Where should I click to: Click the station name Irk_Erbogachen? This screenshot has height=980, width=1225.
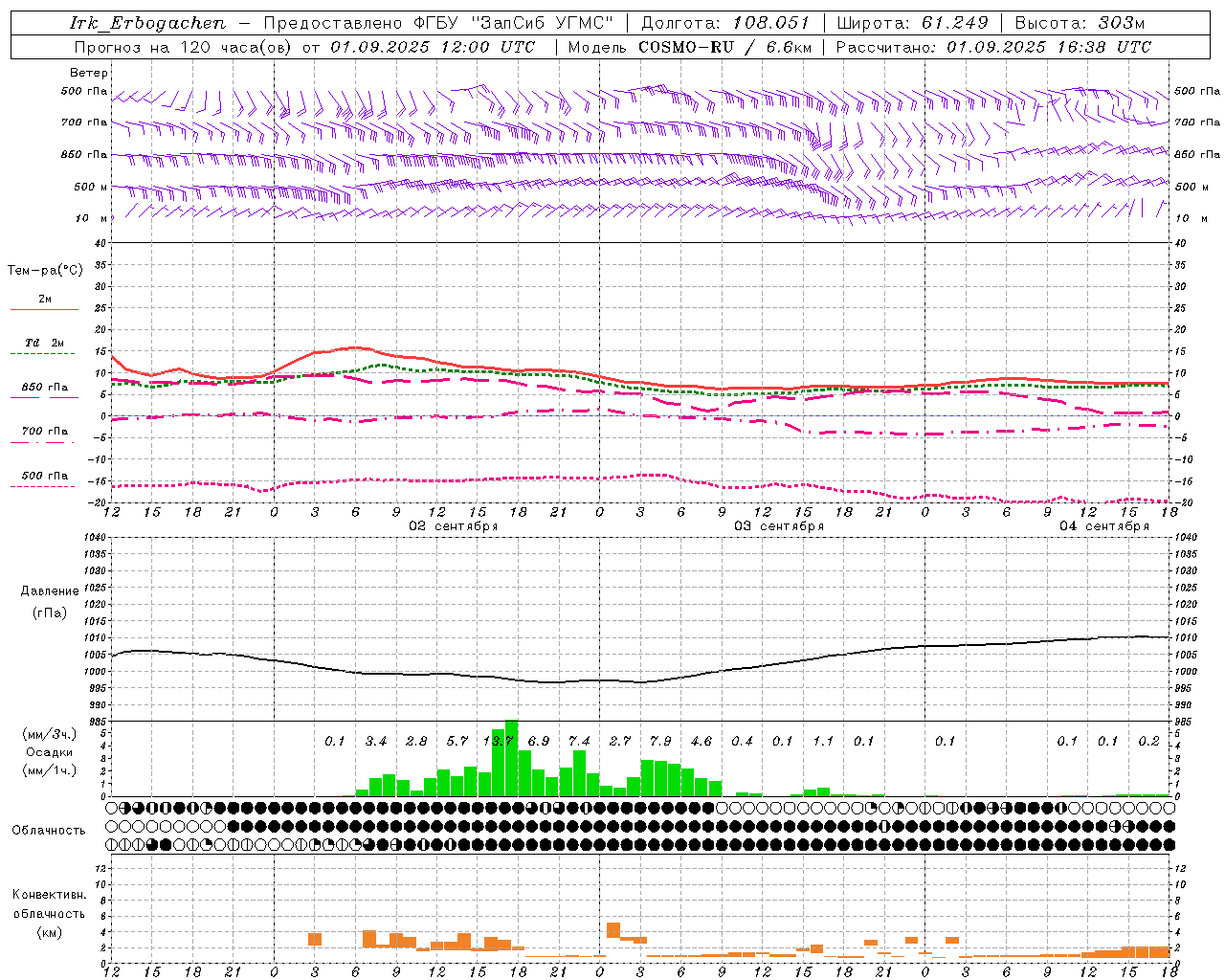(x=147, y=23)
